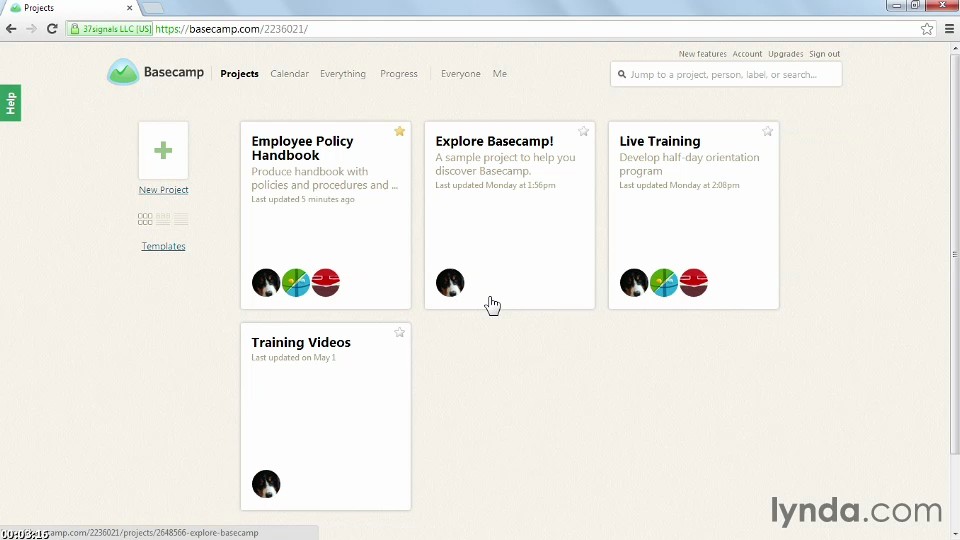Open Explore Basecamp! project title

[x=494, y=141]
